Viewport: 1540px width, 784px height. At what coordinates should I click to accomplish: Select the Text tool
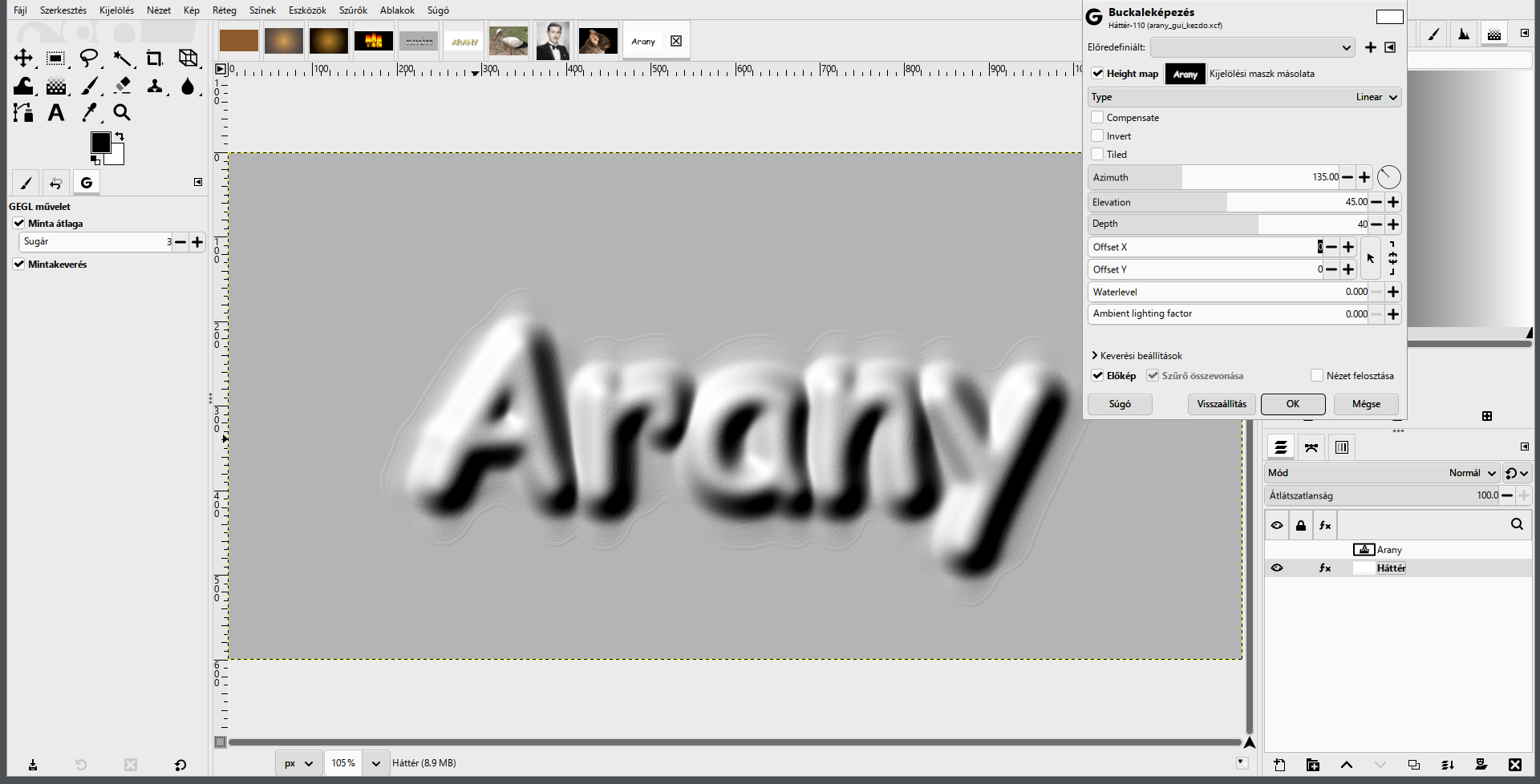tap(56, 113)
